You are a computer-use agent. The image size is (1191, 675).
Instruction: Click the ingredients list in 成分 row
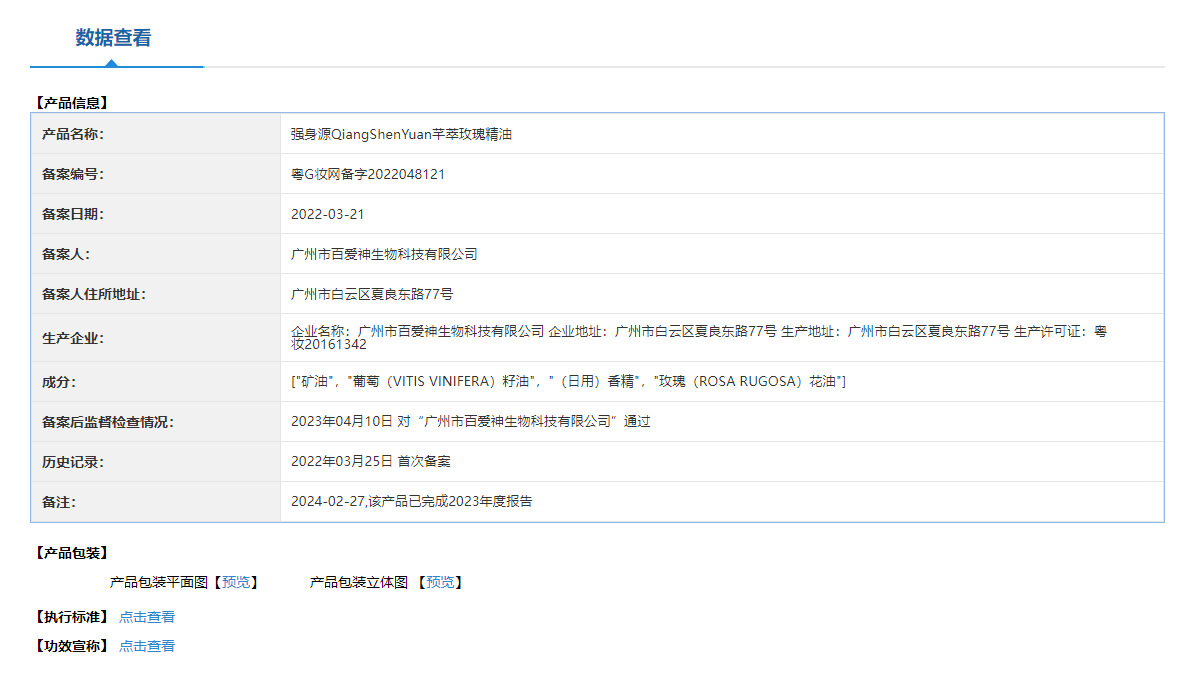click(568, 382)
